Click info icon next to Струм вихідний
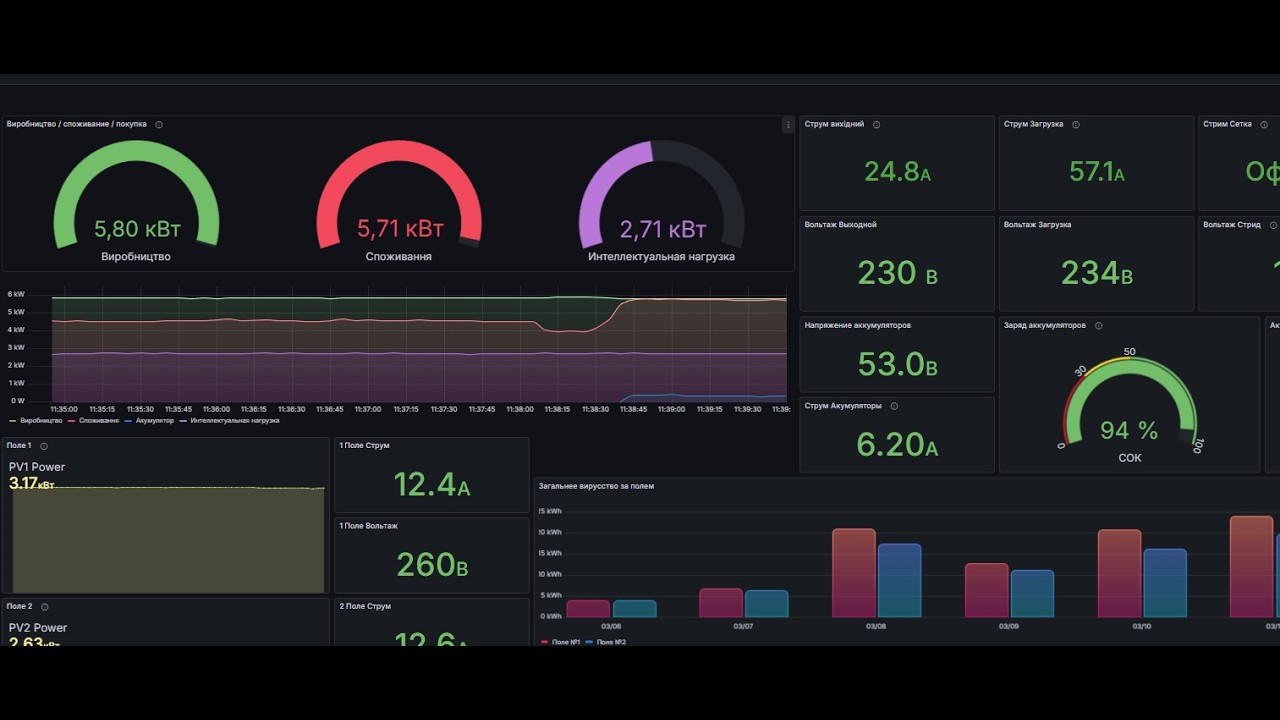Image resolution: width=1280 pixels, height=720 pixels. [x=877, y=125]
